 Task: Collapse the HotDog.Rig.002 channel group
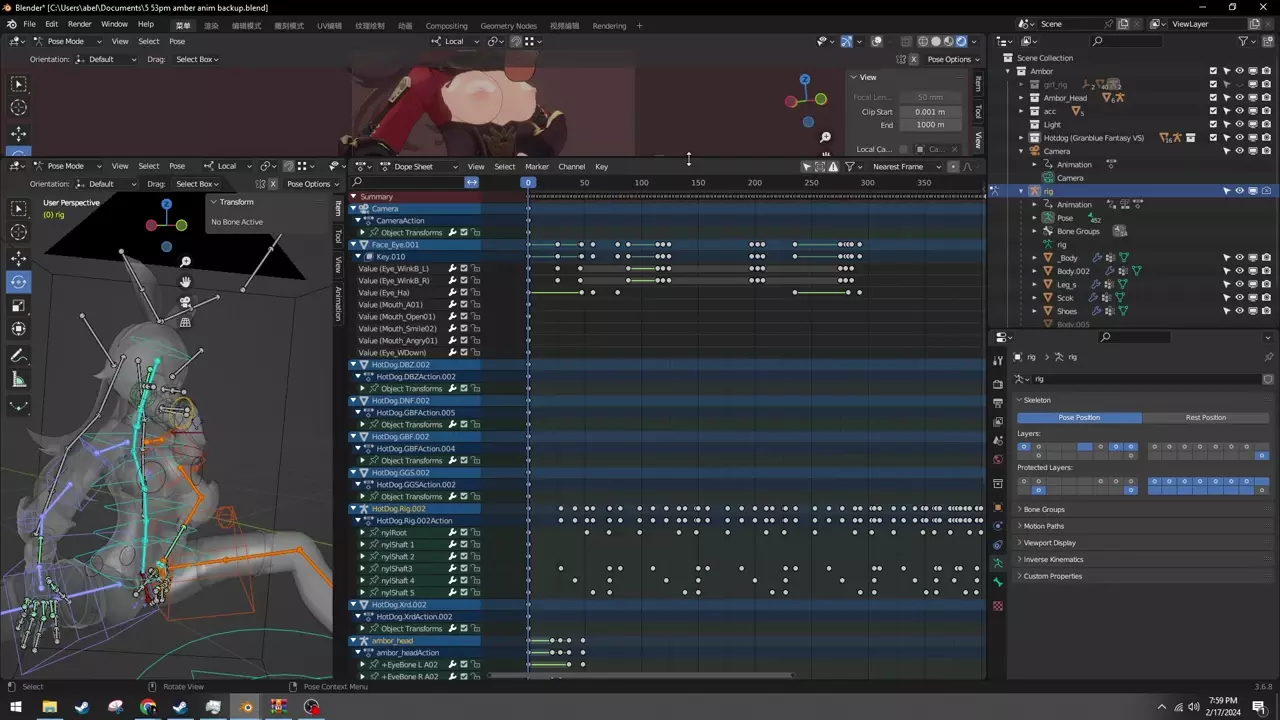pyautogui.click(x=353, y=509)
